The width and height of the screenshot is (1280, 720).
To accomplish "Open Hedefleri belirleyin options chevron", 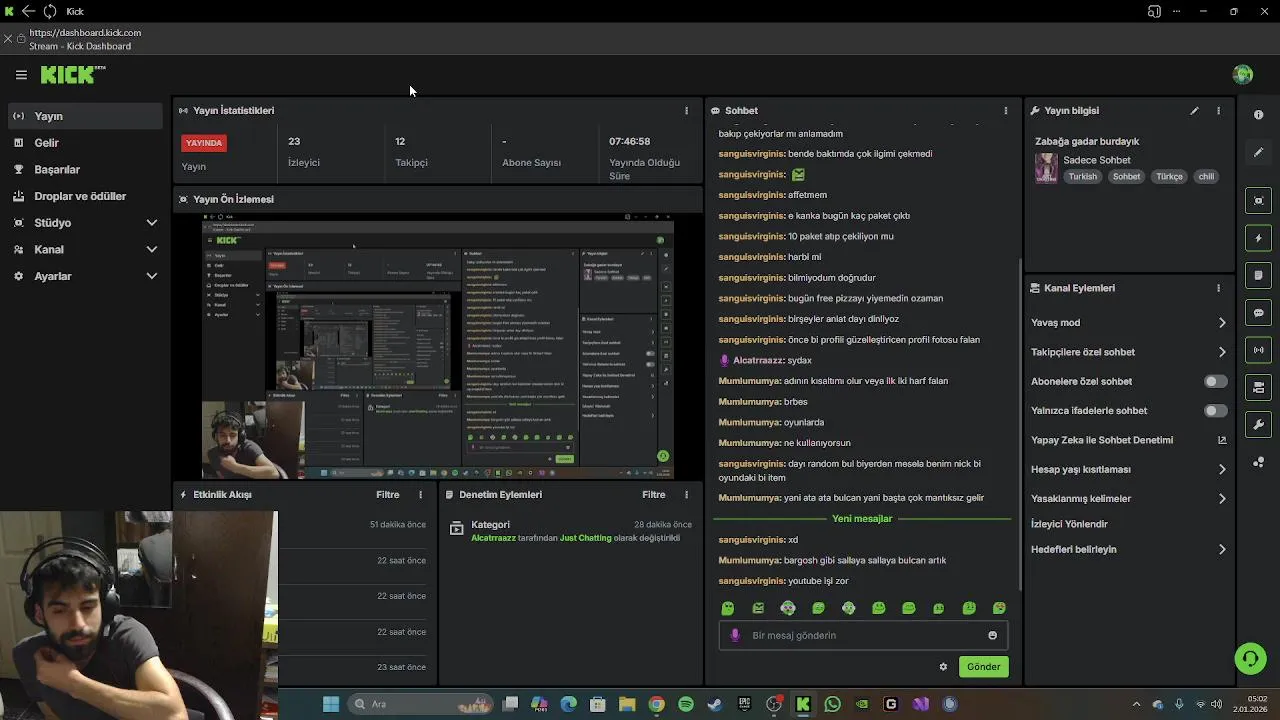I will (1222, 549).
